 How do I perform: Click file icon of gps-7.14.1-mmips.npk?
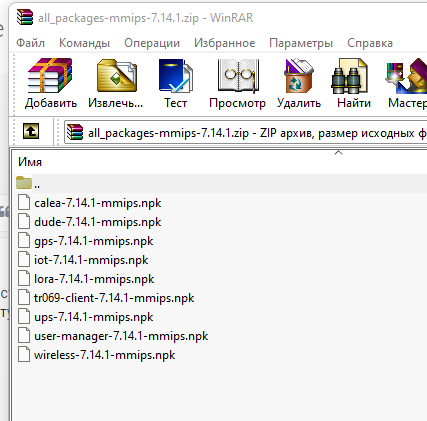click(24, 240)
